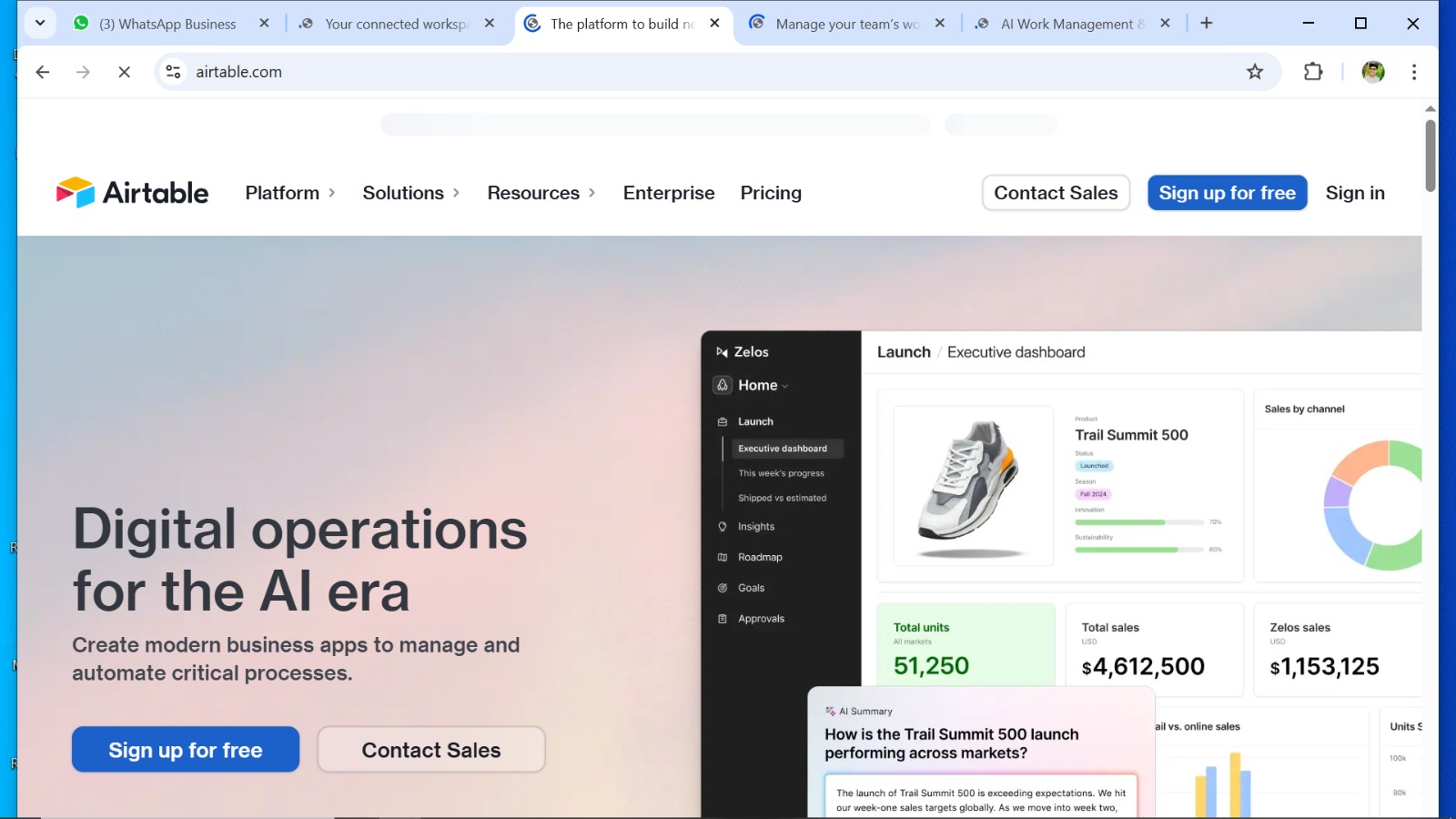Open a new browser tab
The image size is (1456, 819).
1207,24
